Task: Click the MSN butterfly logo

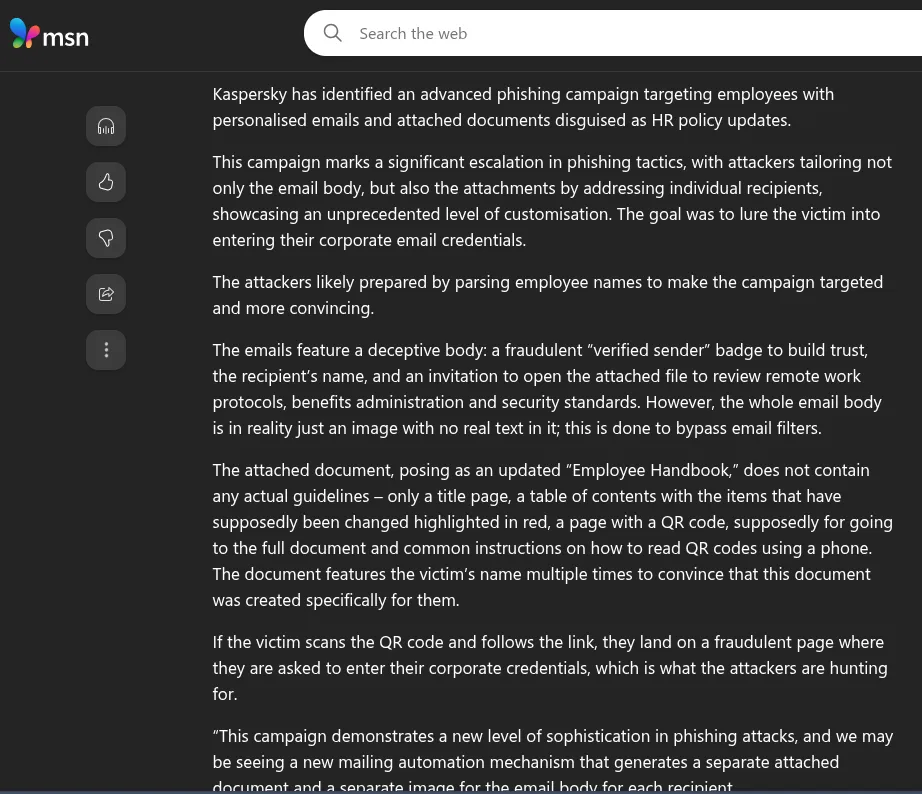Action: (x=24, y=34)
